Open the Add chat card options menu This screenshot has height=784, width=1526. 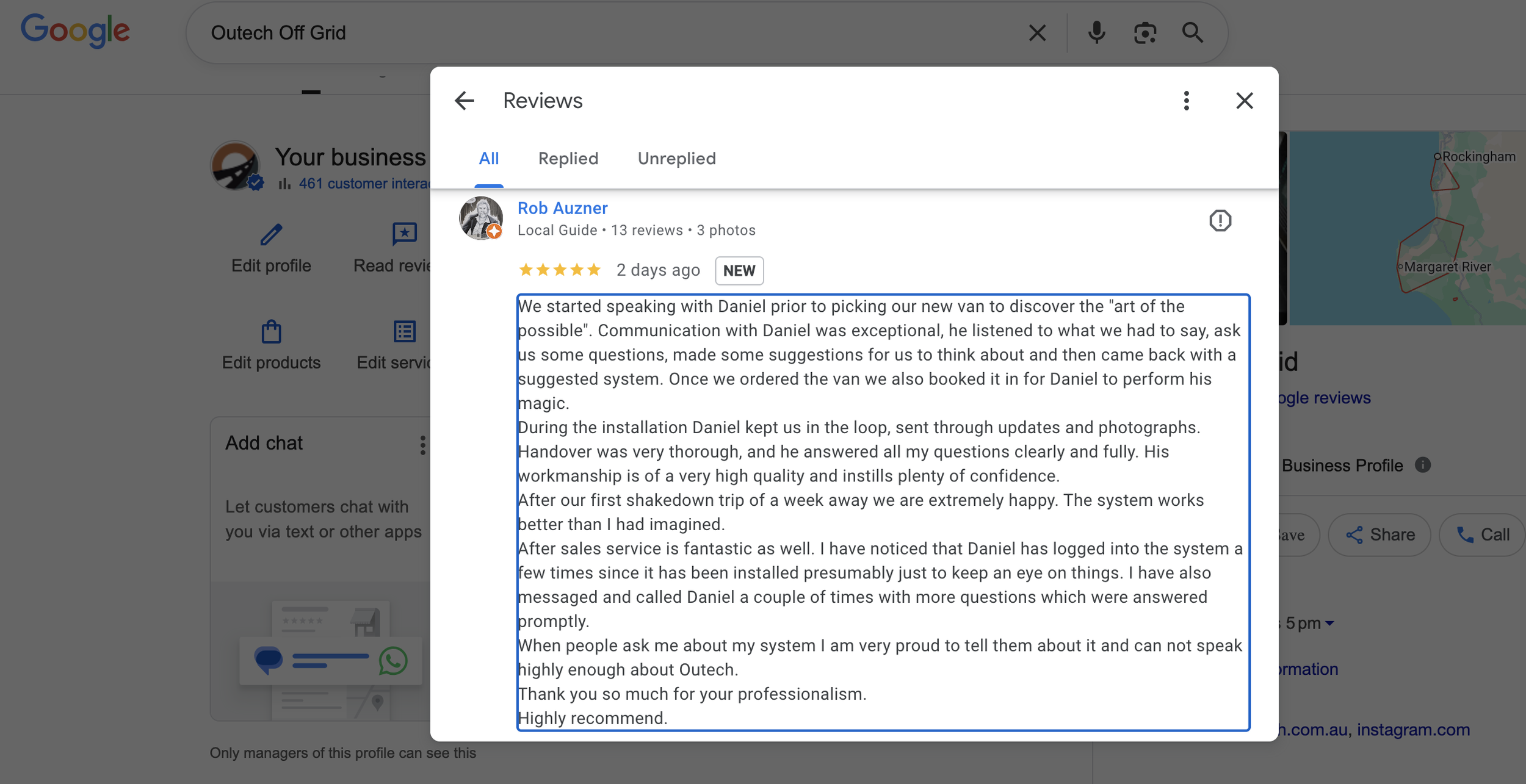pyautogui.click(x=422, y=445)
